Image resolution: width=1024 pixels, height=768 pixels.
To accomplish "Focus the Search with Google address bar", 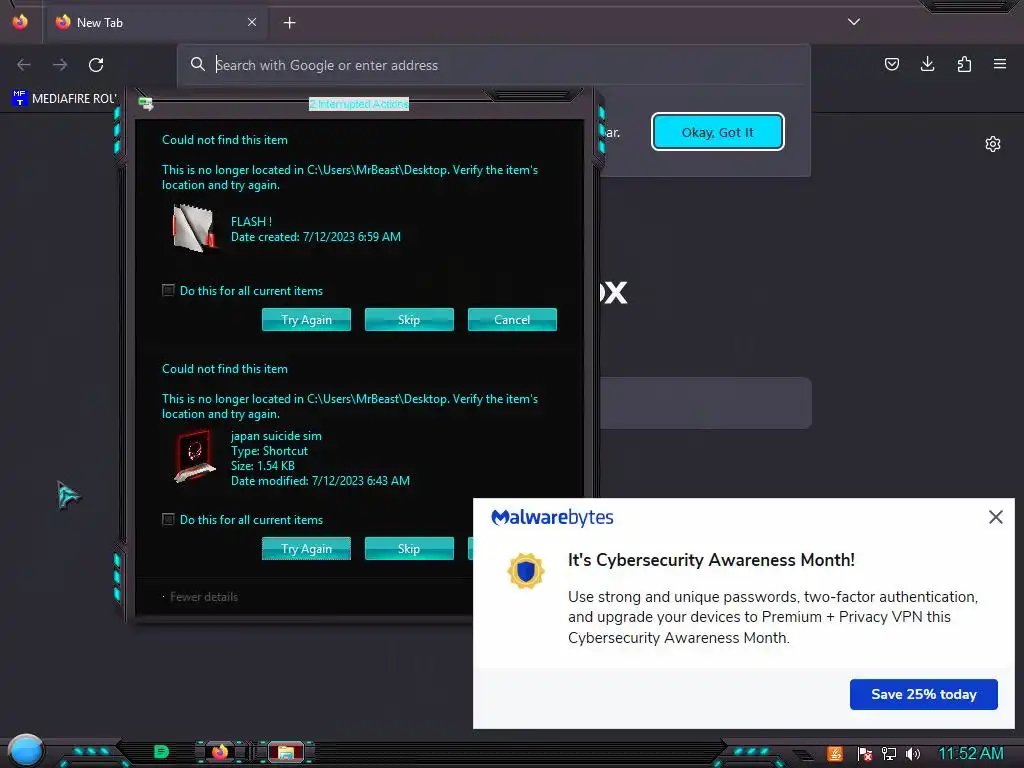I will 494,65.
